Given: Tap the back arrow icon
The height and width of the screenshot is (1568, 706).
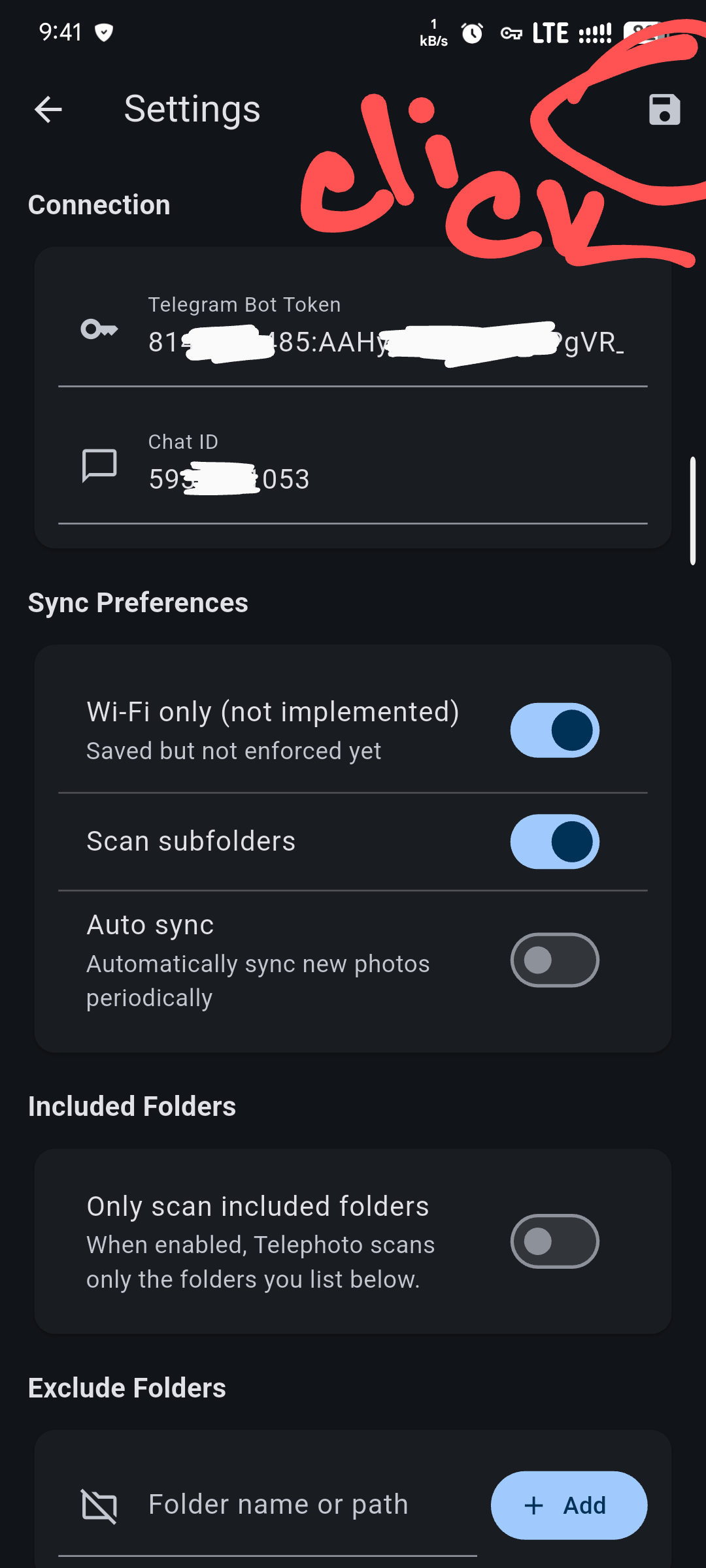Looking at the screenshot, I should (48, 109).
